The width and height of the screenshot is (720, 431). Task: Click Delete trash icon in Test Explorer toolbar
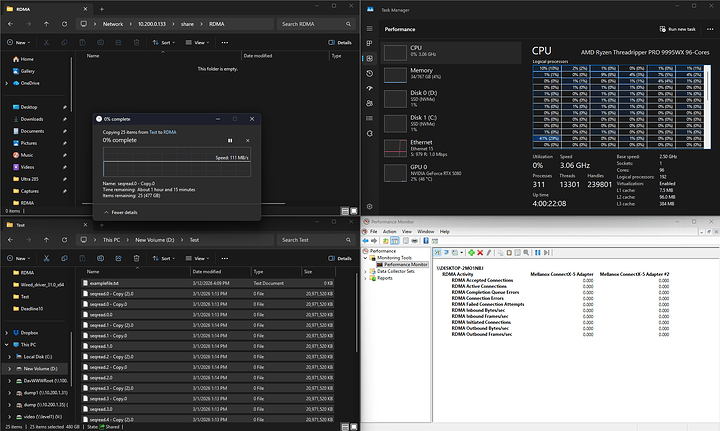tap(136, 258)
